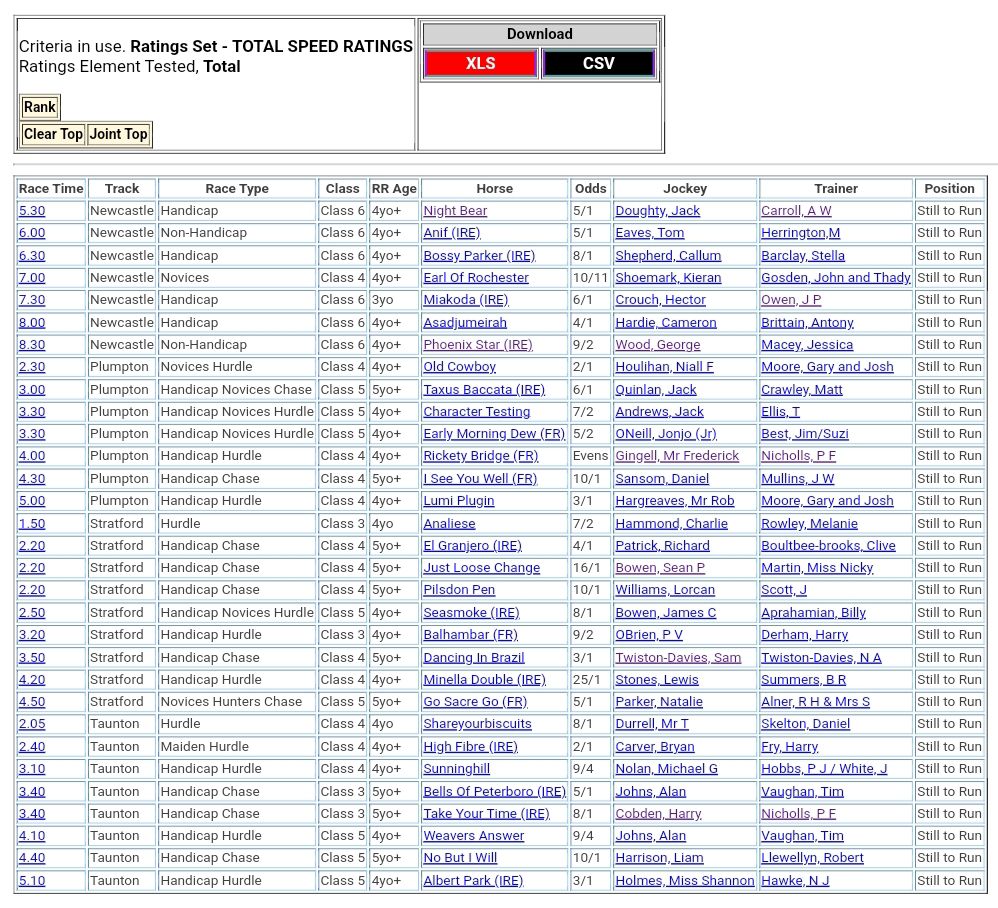998x908 pixels.
Task: Select horse Bells Of Peterboro (IRE)
Action: pyautogui.click(x=494, y=792)
